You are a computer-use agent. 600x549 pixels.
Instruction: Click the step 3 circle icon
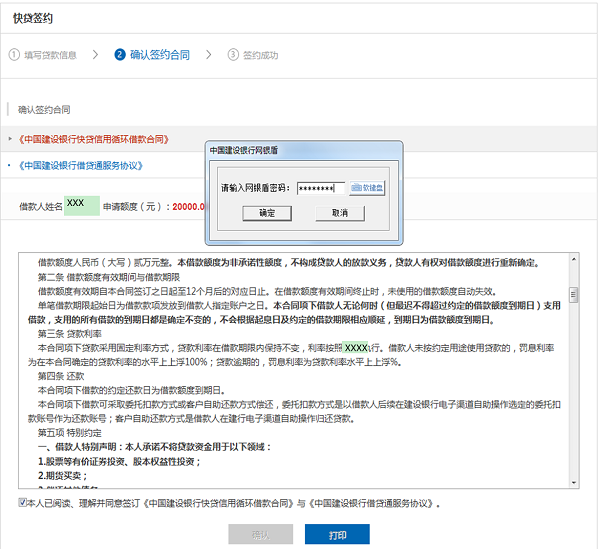[x=233, y=55]
